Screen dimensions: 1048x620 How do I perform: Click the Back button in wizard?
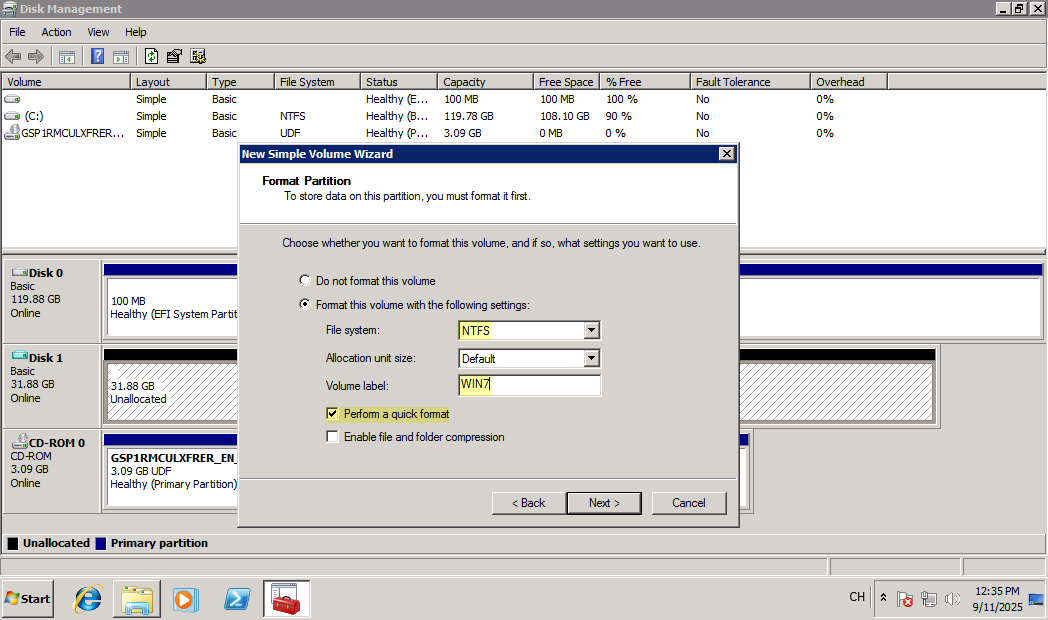pos(528,503)
